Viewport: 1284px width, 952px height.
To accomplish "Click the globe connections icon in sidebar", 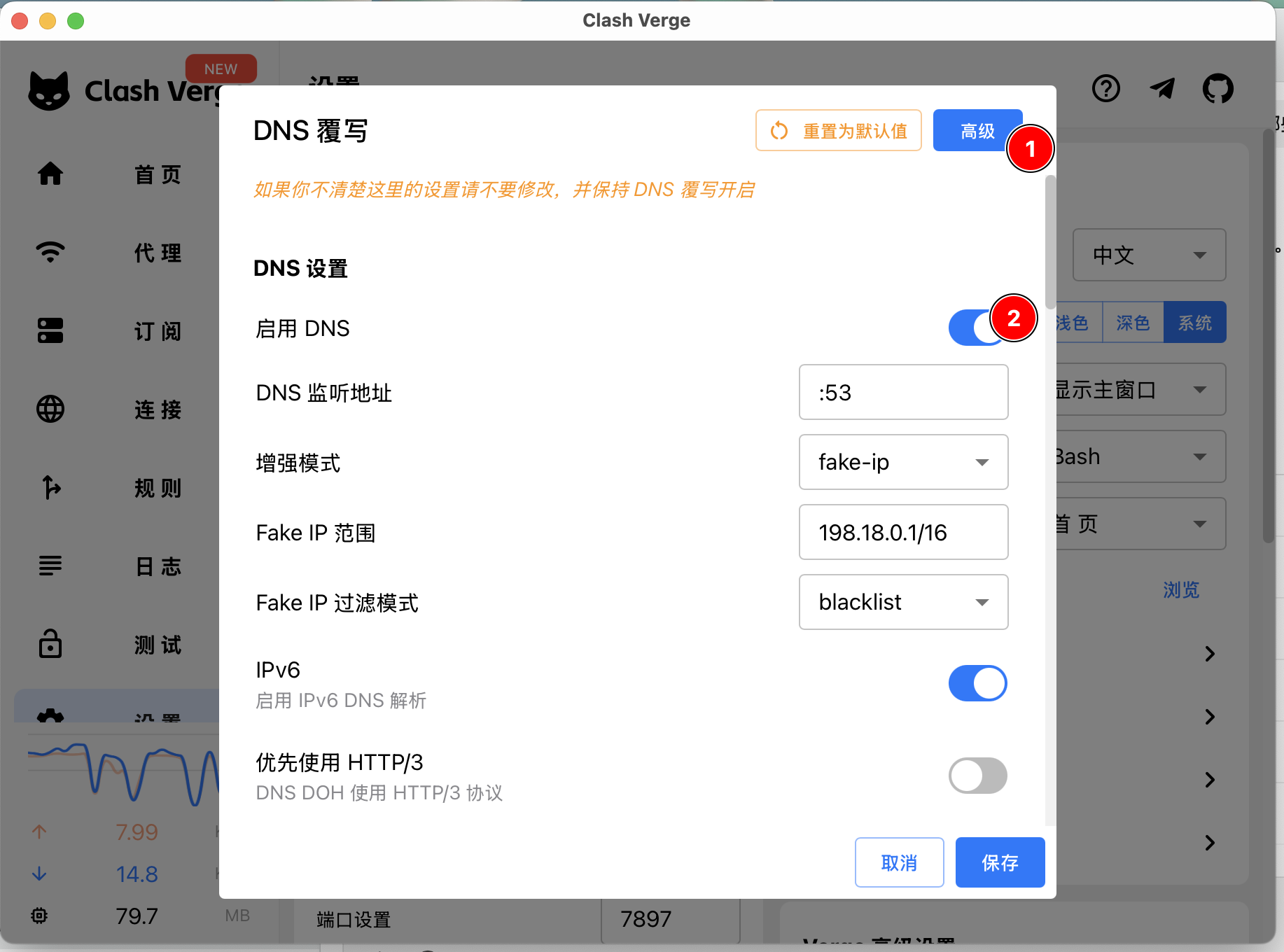I will (x=50, y=409).
